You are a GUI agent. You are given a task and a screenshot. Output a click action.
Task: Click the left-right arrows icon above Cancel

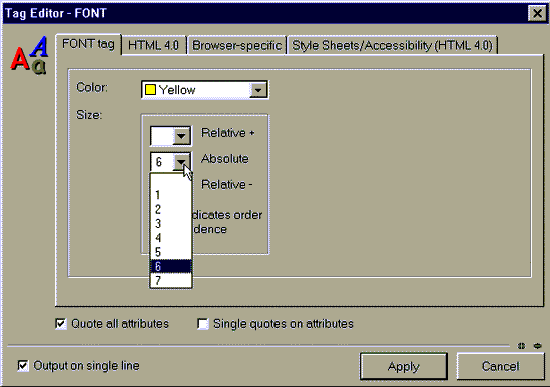[x=537, y=346]
